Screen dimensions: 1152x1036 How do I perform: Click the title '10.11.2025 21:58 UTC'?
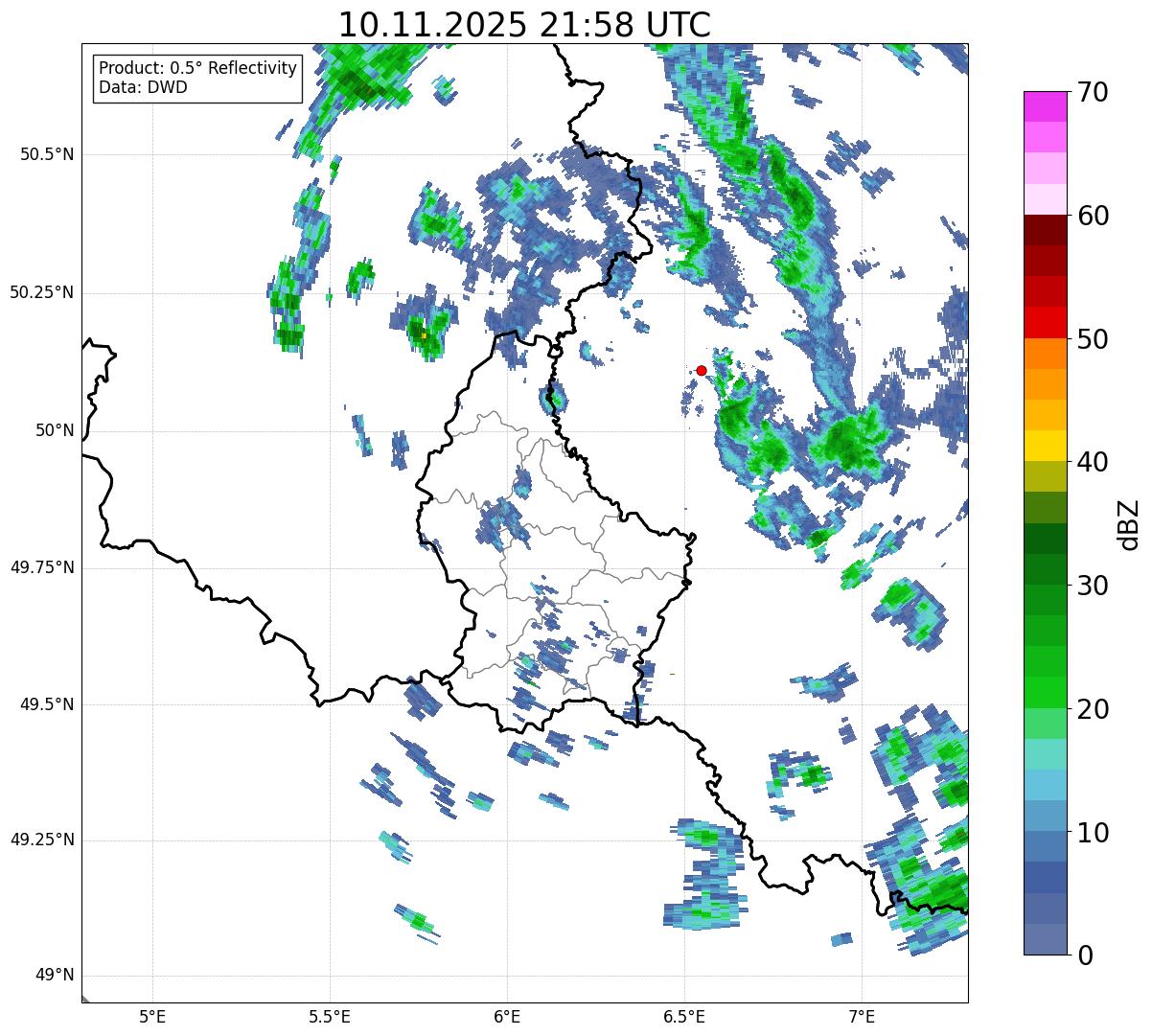point(524,25)
